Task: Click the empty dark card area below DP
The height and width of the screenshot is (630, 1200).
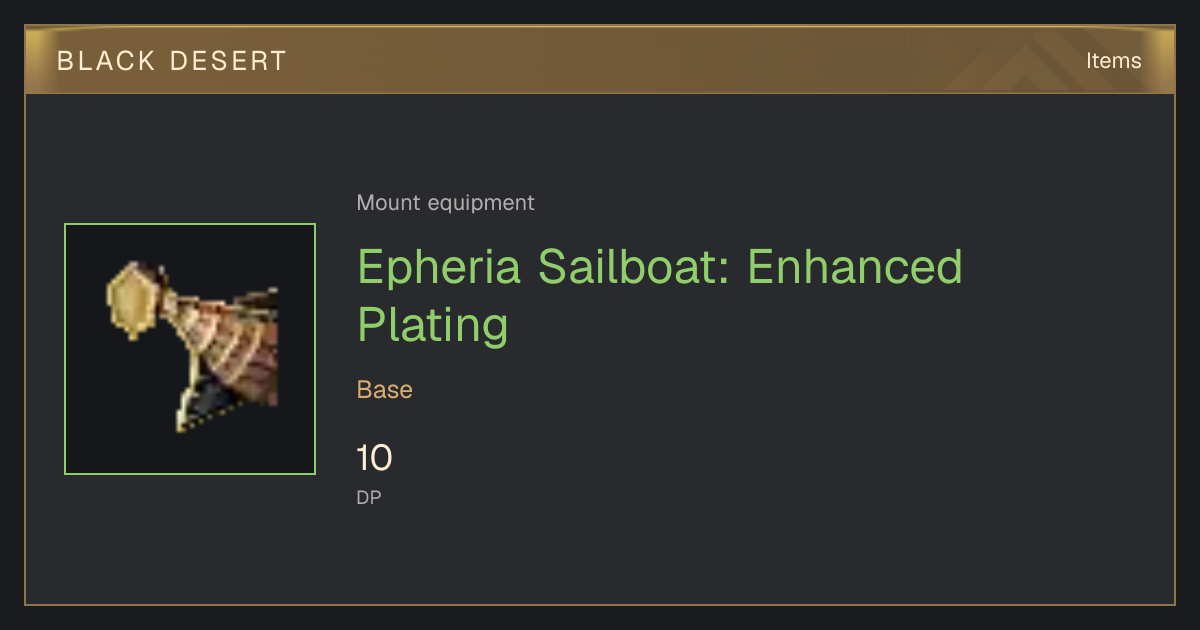Action: 600,555
